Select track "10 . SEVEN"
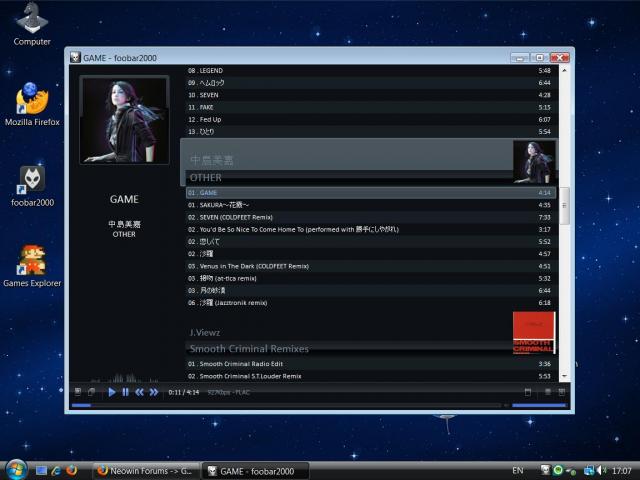 click(x=369, y=95)
